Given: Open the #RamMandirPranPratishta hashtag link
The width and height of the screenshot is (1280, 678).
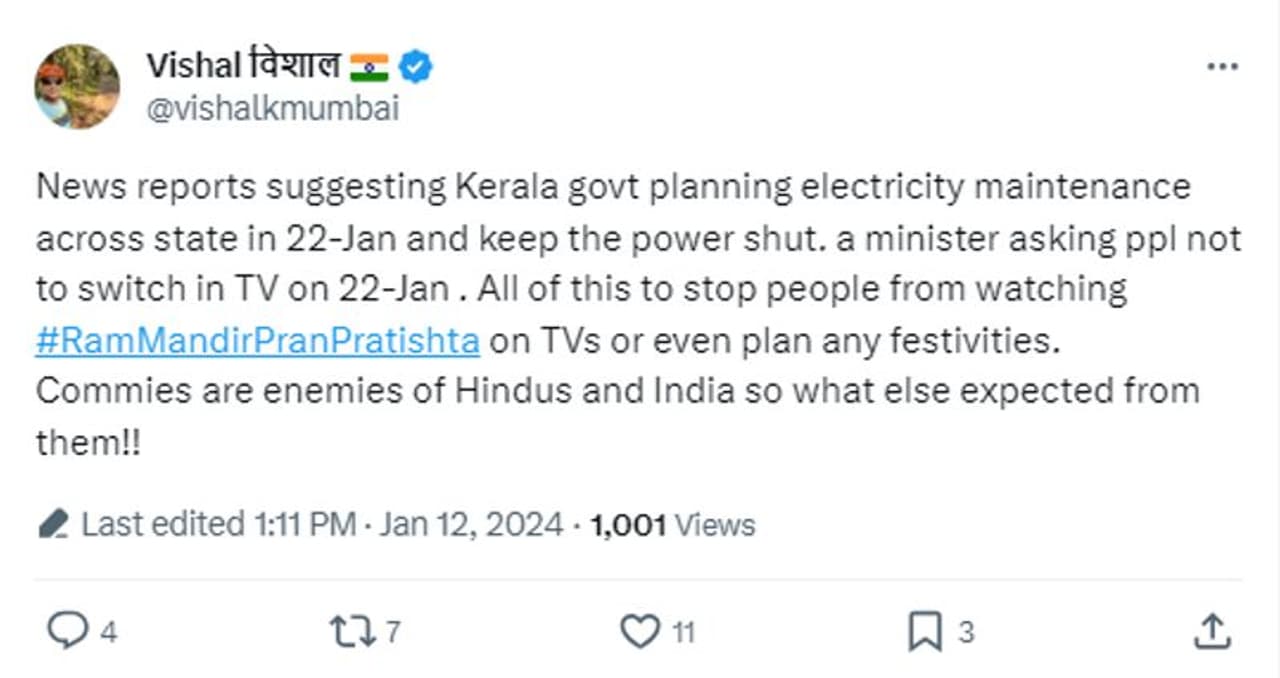Looking at the screenshot, I should pos(258,340).
